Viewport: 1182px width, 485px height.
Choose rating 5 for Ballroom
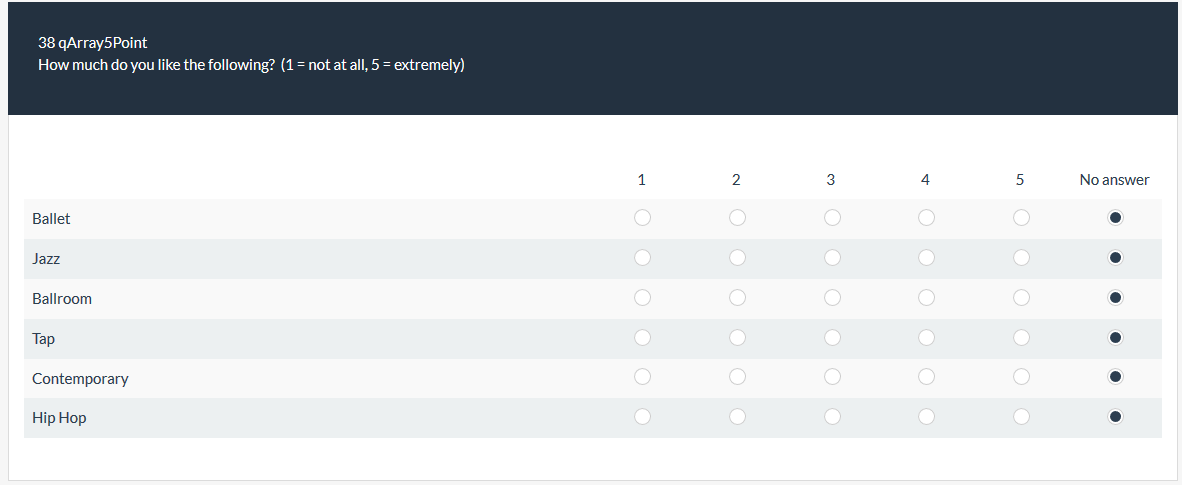[x=1021, y=298]
